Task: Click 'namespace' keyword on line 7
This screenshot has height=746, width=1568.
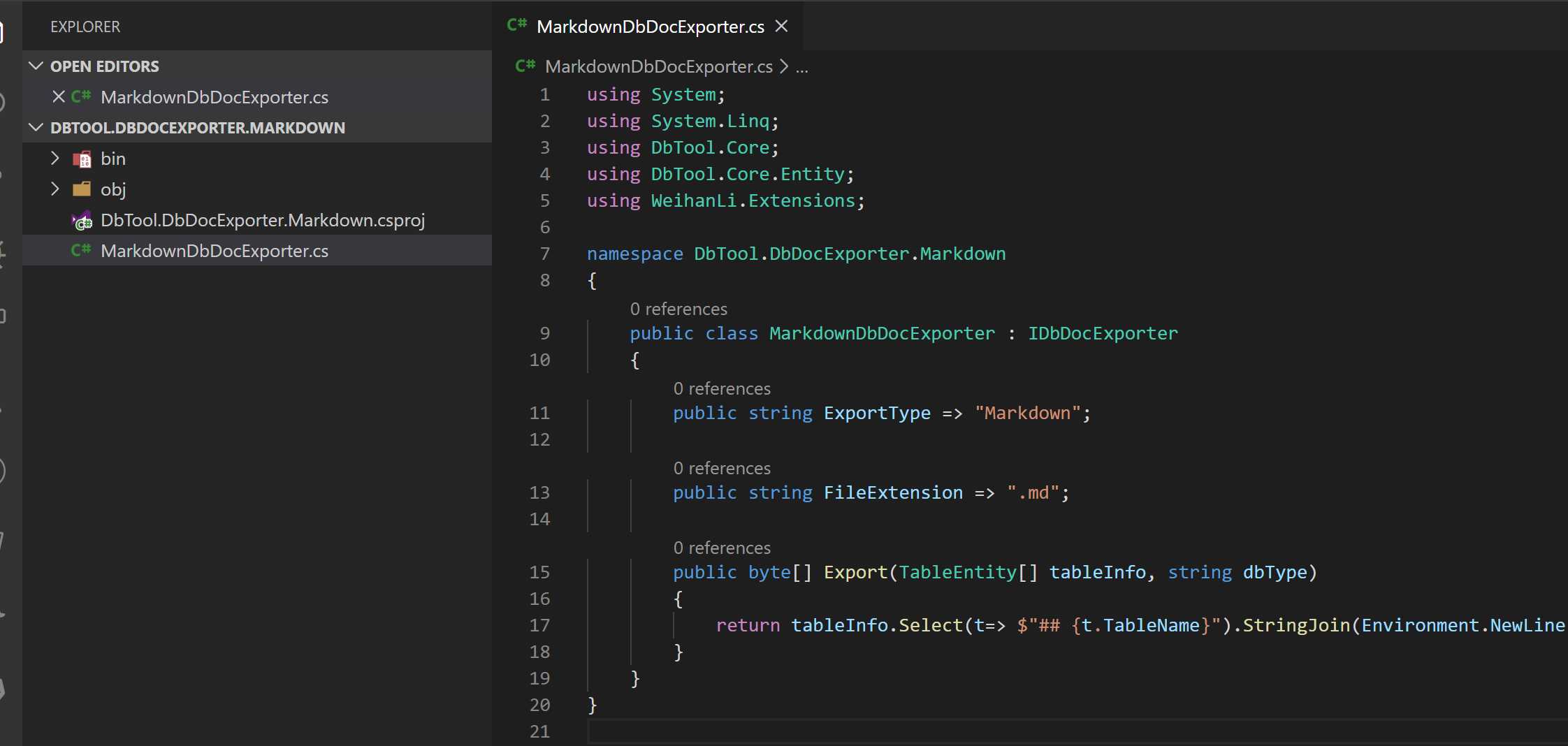Action: 635,254
